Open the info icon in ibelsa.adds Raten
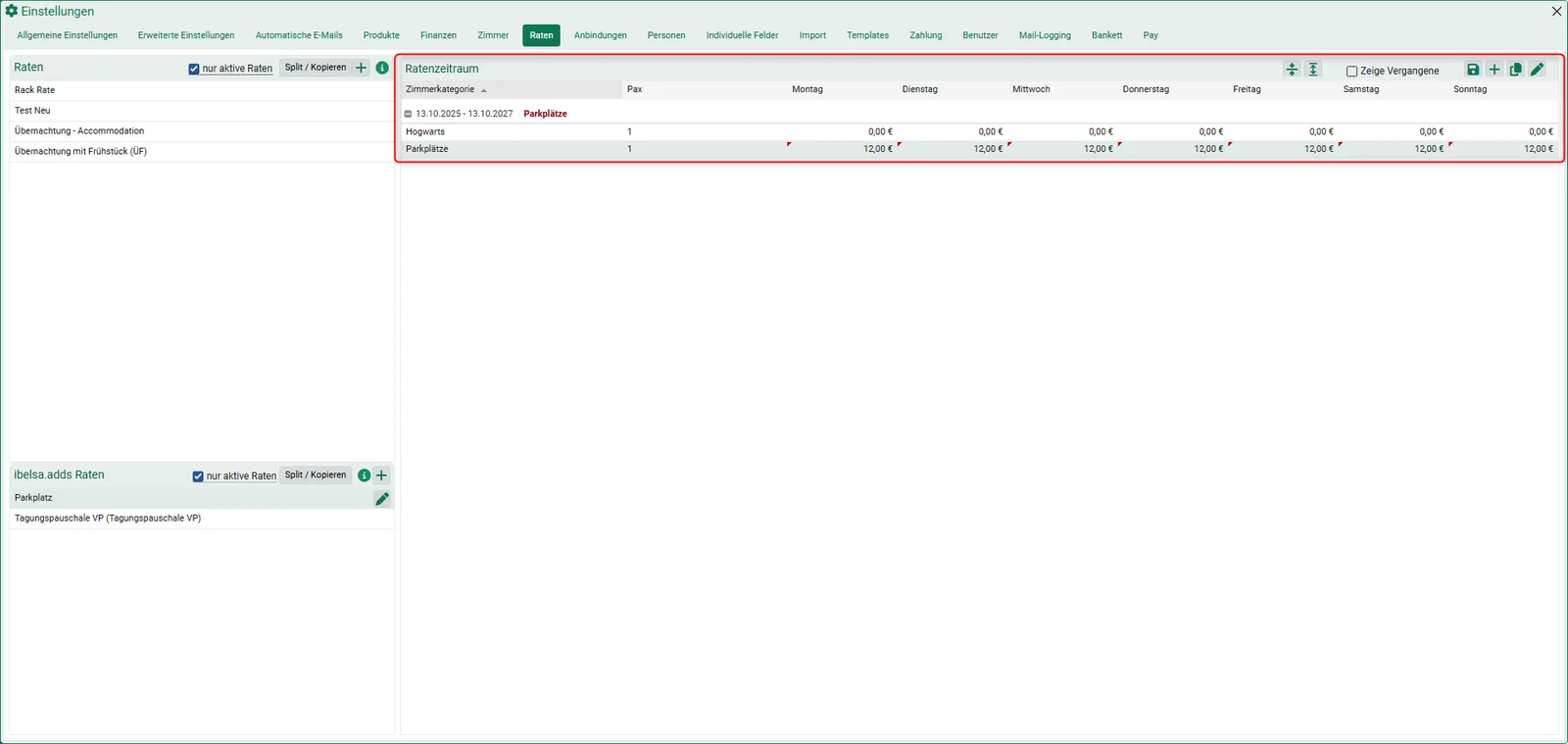Screen dimensions: 1568x744 click(365, 475)
